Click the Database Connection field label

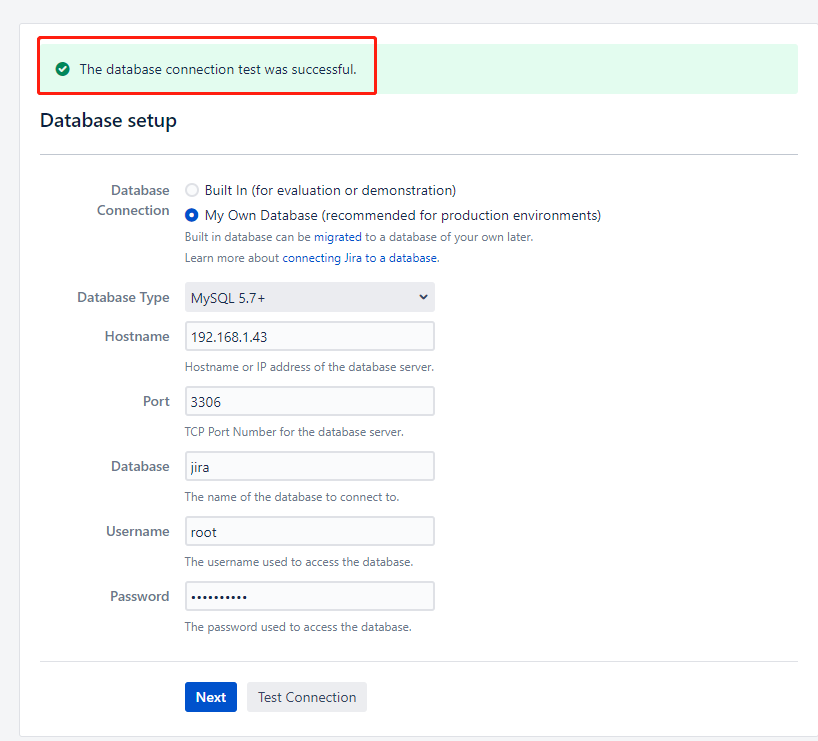click(133, 200)
